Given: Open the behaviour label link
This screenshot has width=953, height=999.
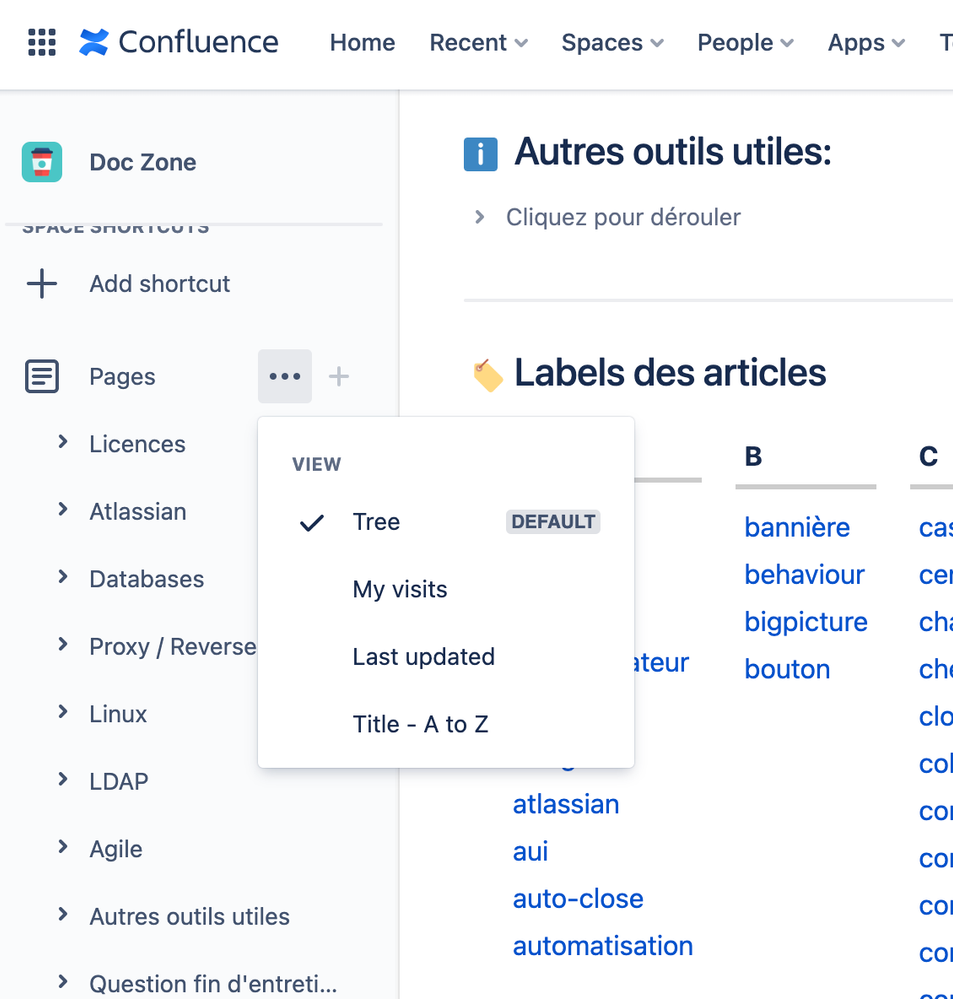Looking at the screenshot, I should [x=805, y=575].
